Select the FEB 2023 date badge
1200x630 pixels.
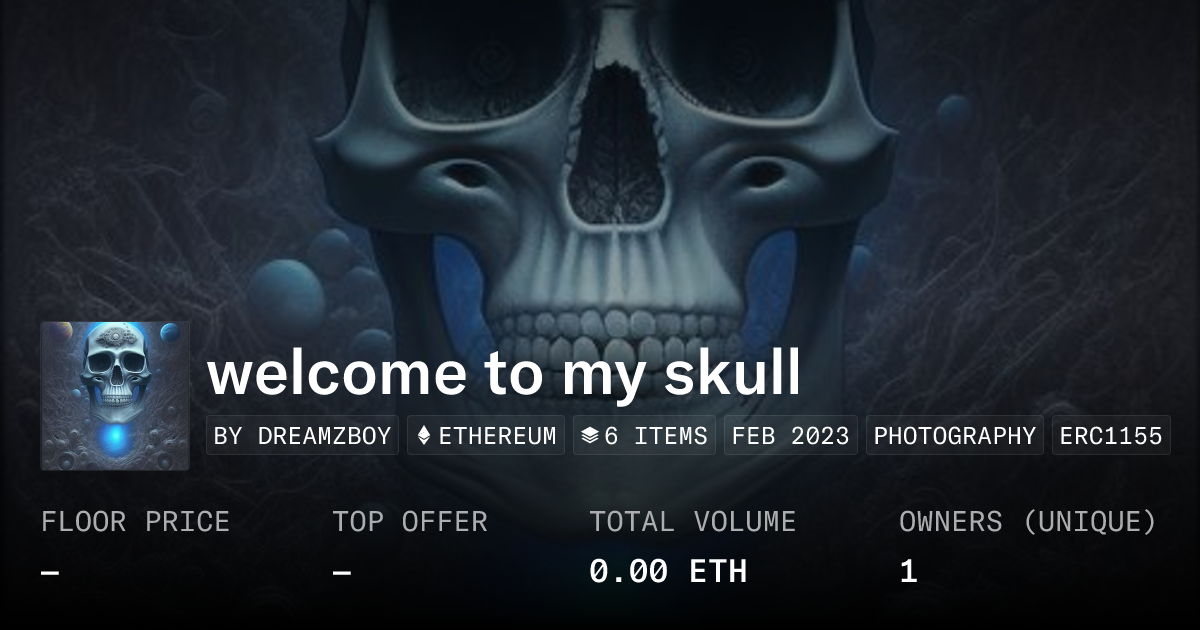(790, 436)
